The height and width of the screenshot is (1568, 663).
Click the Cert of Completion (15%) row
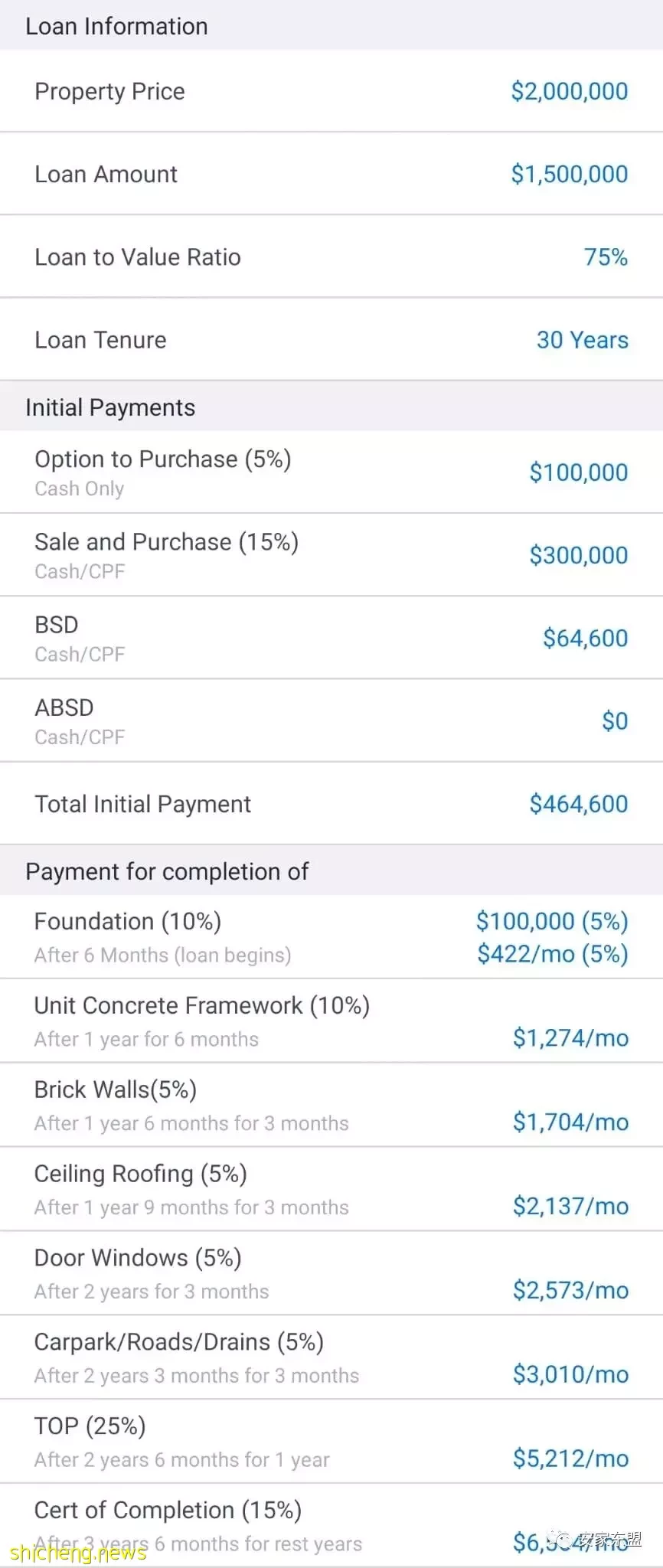(x=331, y=1525)
